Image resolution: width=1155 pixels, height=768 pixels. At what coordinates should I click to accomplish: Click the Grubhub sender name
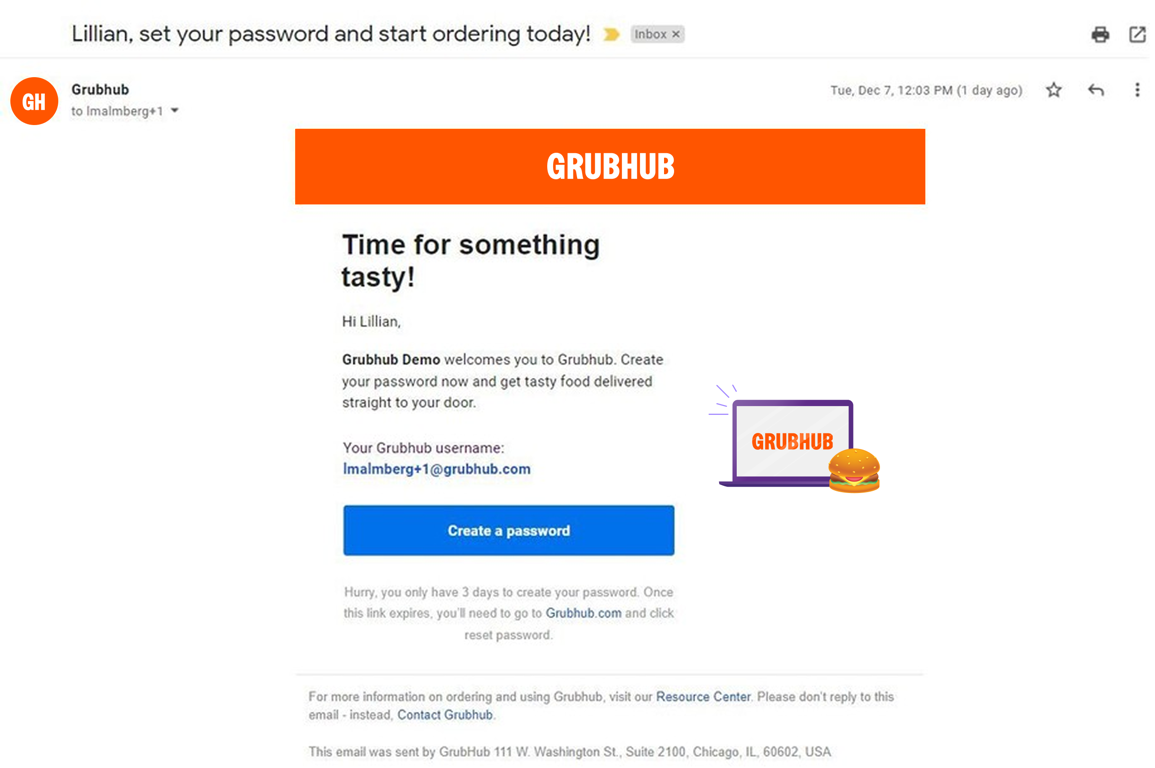tap(100, 90)
